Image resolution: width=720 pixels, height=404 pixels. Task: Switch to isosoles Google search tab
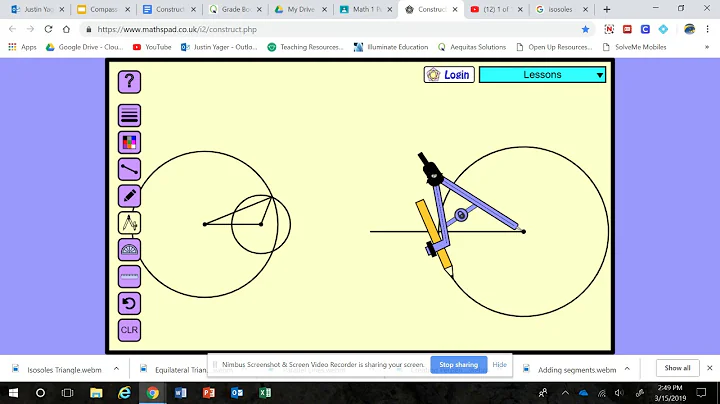[562, 9]
